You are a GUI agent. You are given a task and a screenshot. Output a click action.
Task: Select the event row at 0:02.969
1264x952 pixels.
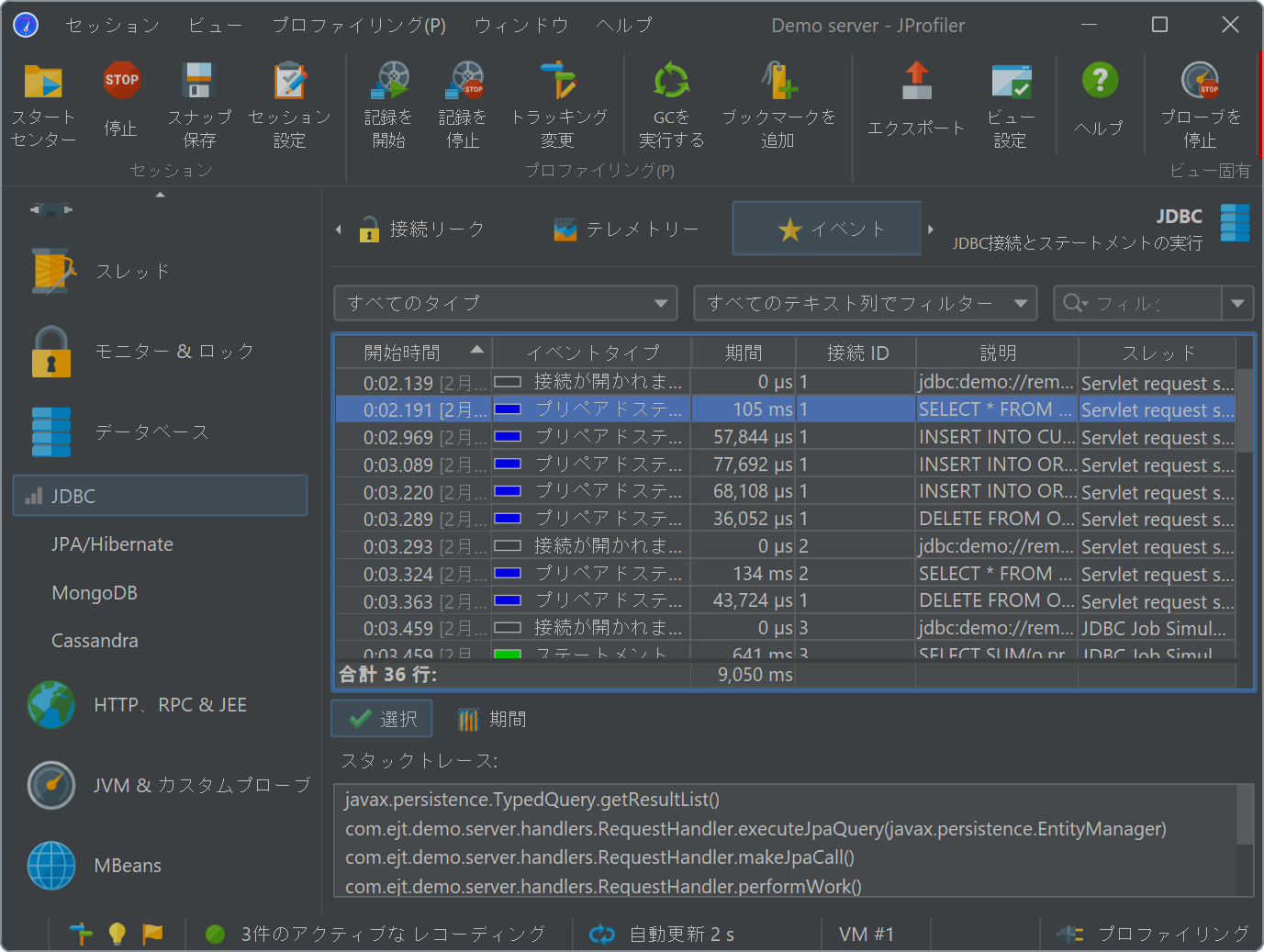tap(786, 437)
